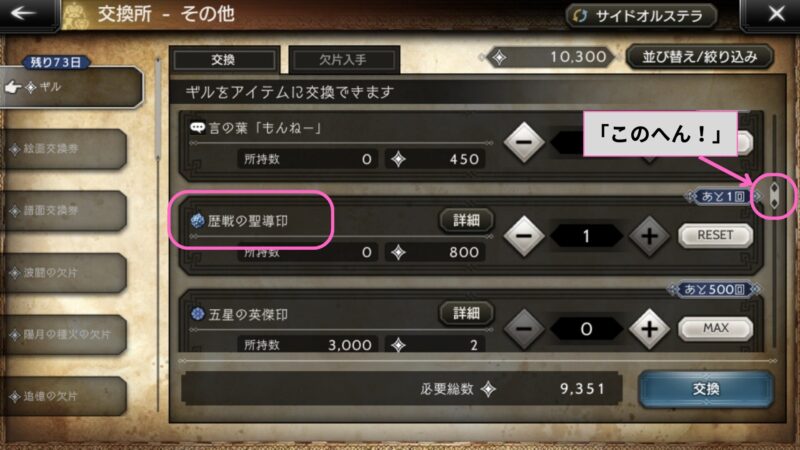Decrease 五星の英傑印 quantity with minus button
The width and height of the screenshot is (800, 450).
523,329
